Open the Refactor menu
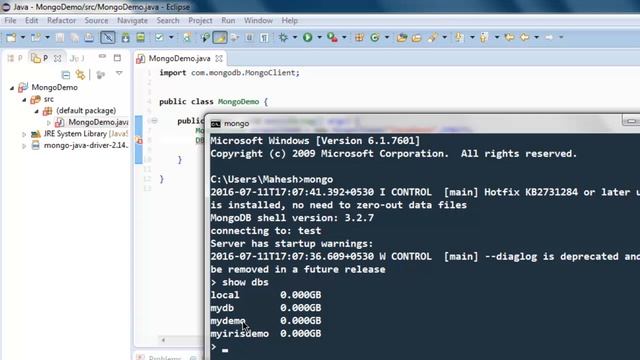 61,20
